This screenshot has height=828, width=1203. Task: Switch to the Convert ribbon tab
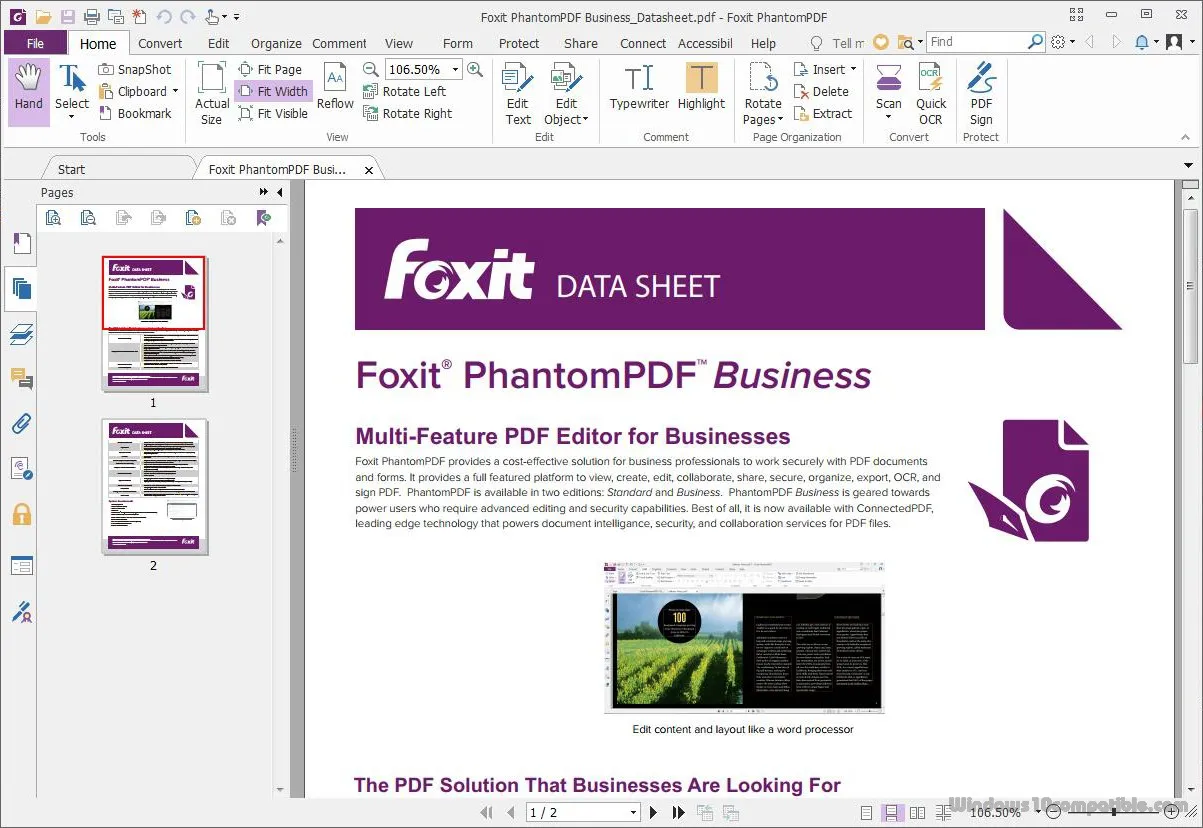160,43
